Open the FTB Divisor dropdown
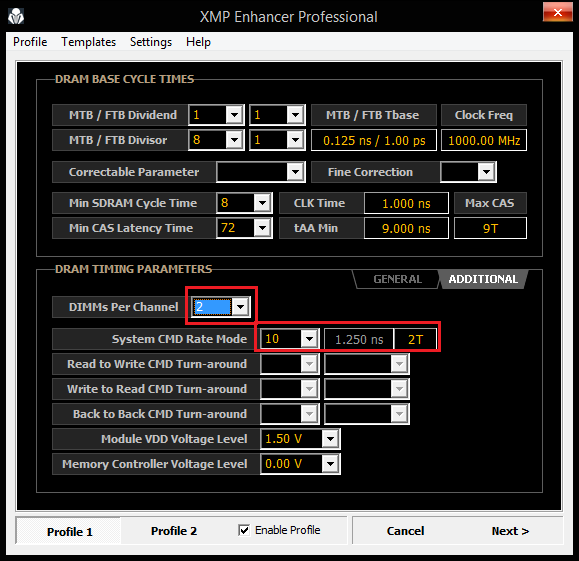Viewport: 579px width, 561px height. (295, 140)
